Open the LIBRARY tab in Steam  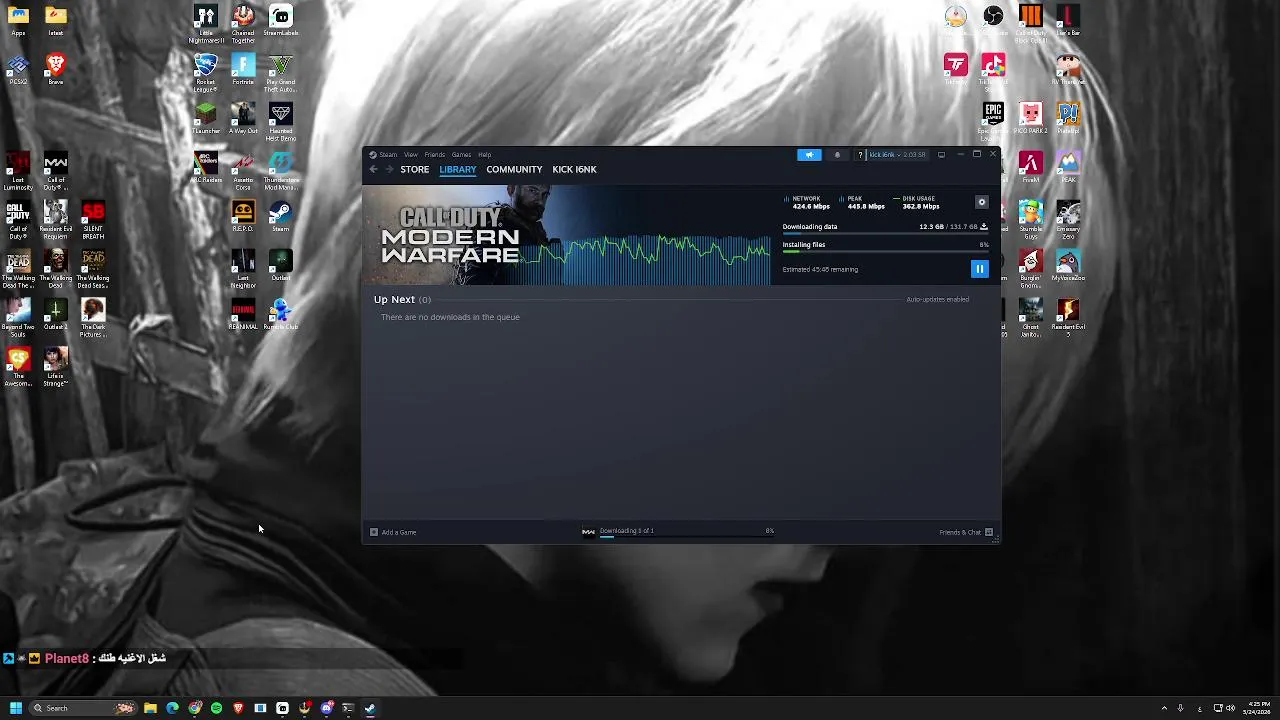pyautogui.click(x=457, y=169)
